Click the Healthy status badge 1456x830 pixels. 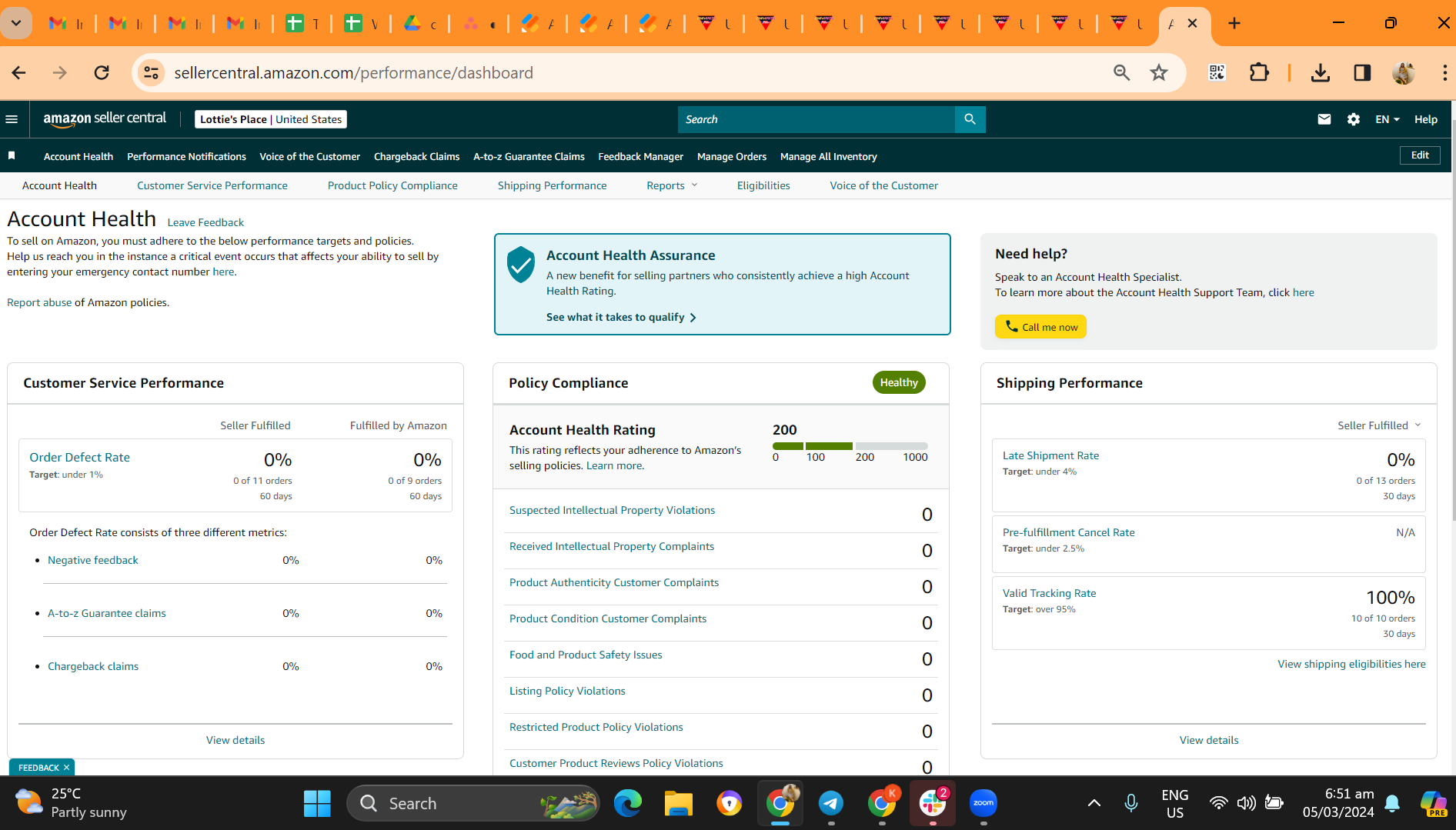coord(899,382)
